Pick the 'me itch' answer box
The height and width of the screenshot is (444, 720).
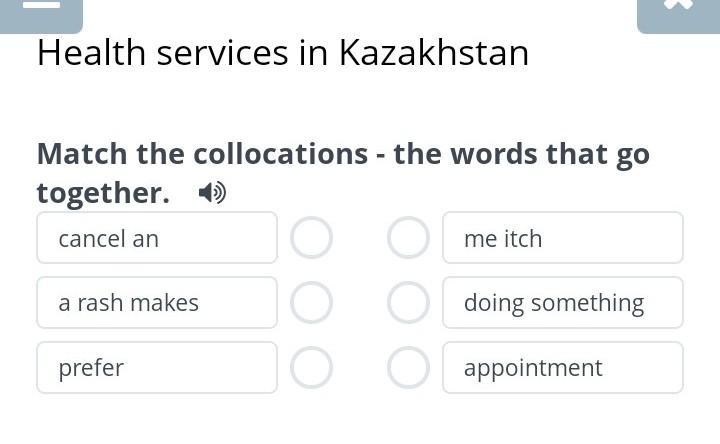(x=563, y=238)
